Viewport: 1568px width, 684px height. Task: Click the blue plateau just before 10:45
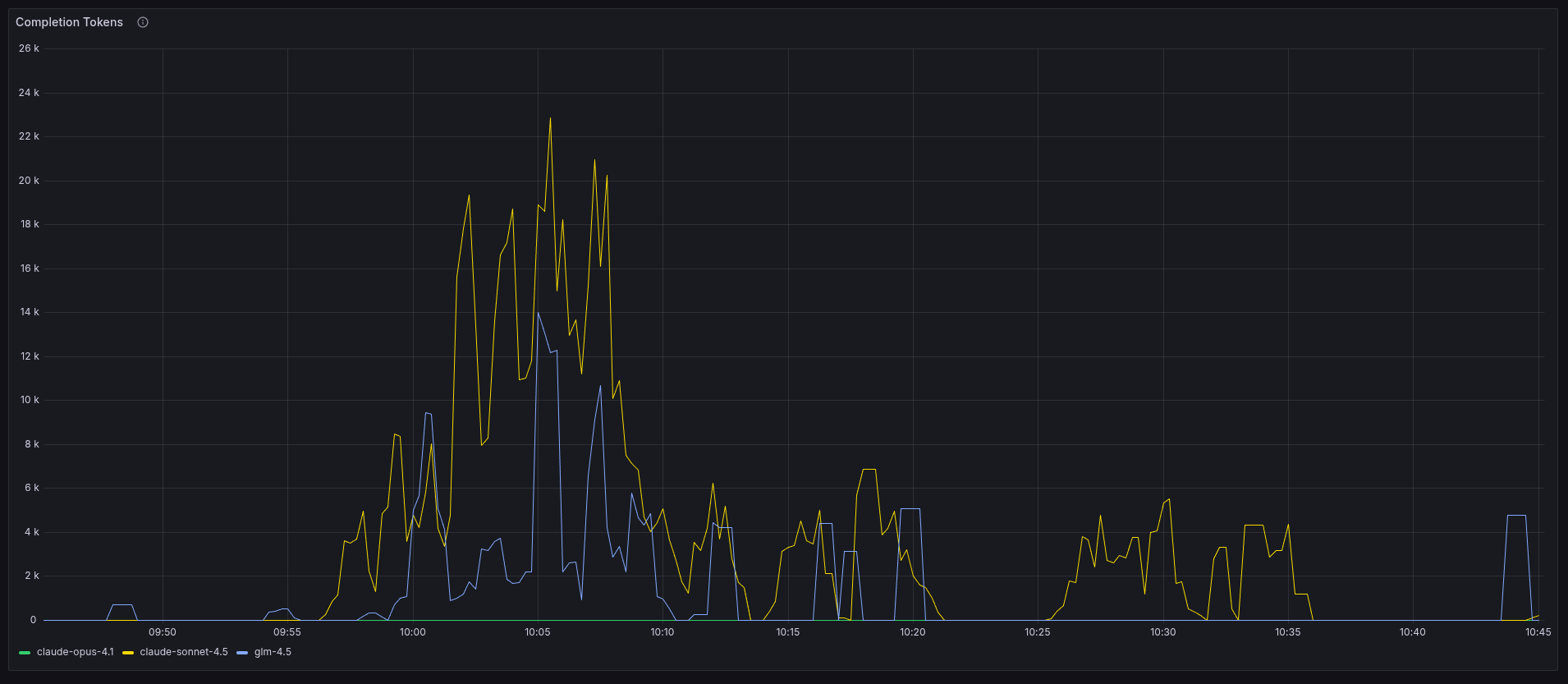pyautogui.click(x=1516, y=516)
